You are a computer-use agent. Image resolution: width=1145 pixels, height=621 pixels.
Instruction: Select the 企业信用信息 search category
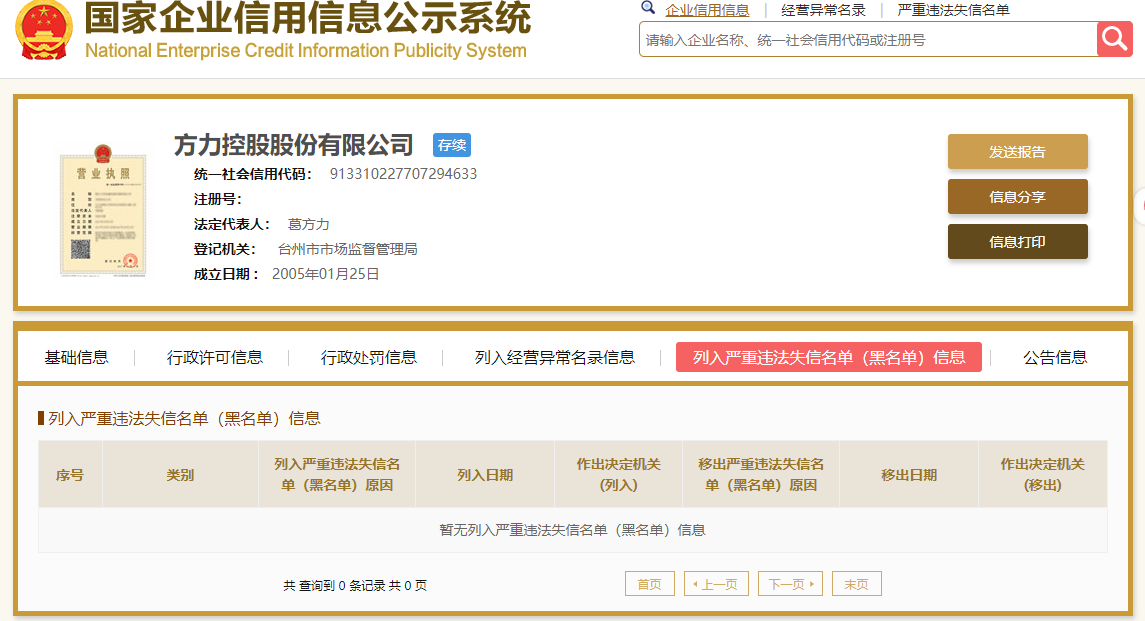coord(707,10)
